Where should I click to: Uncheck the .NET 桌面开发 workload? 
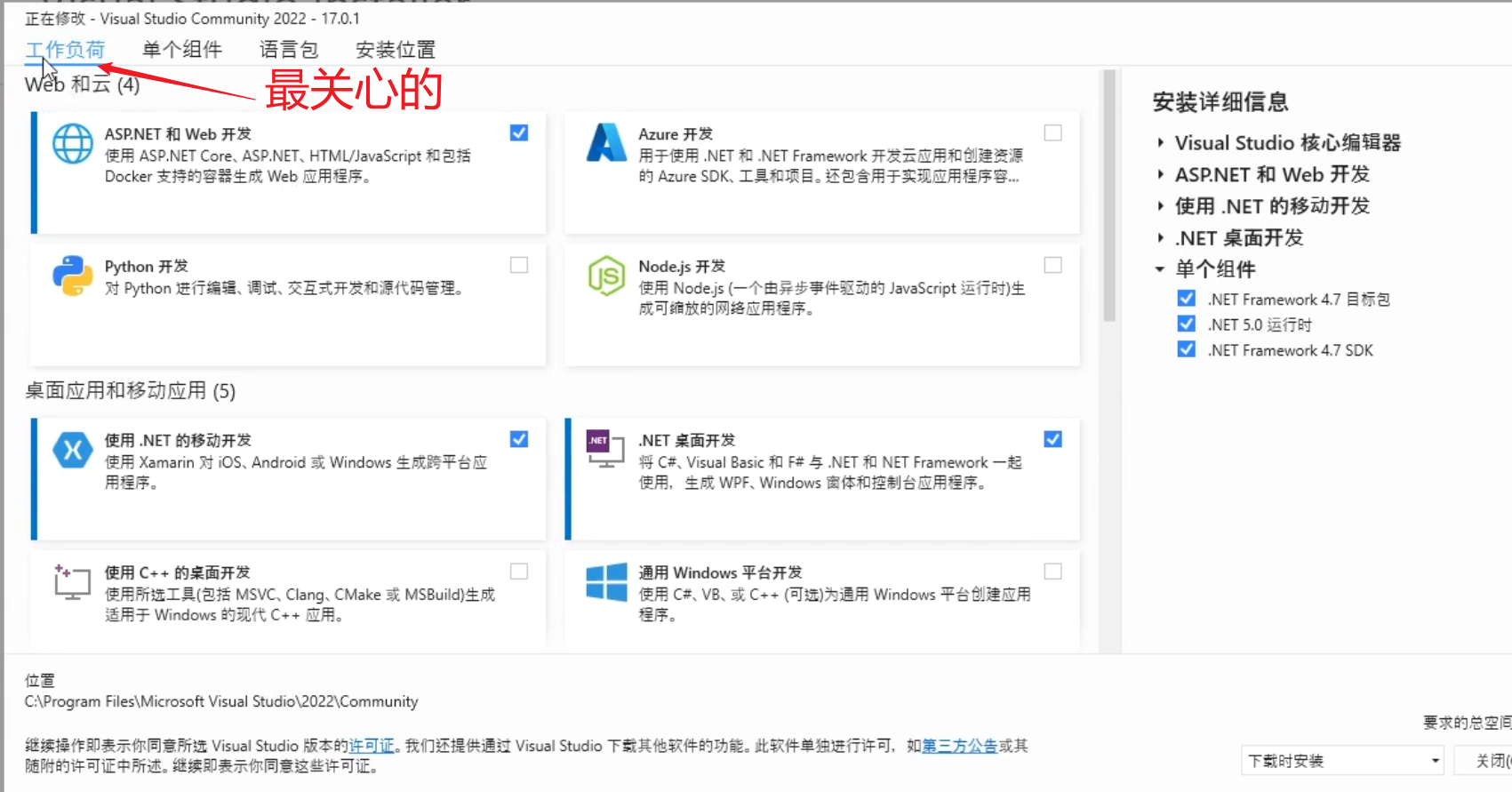click(1052, 439)
